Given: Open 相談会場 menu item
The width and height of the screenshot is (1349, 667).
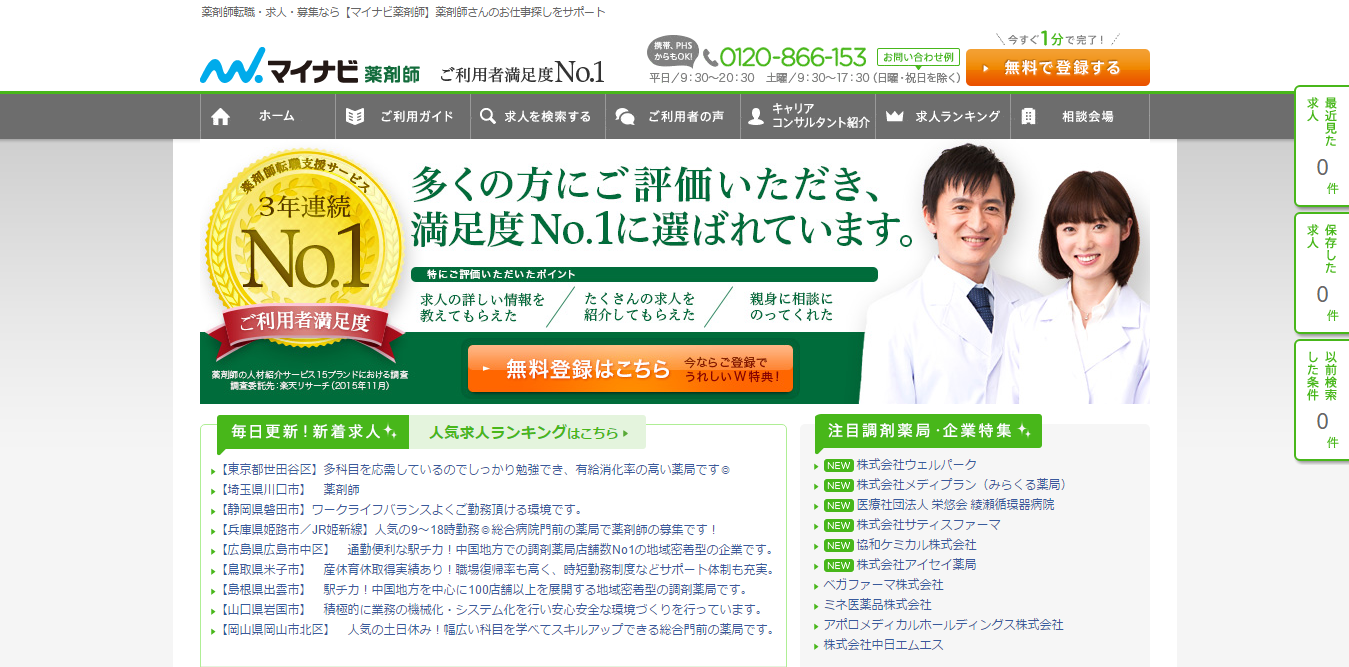Looking at the screenshot, I should 1080,116.
